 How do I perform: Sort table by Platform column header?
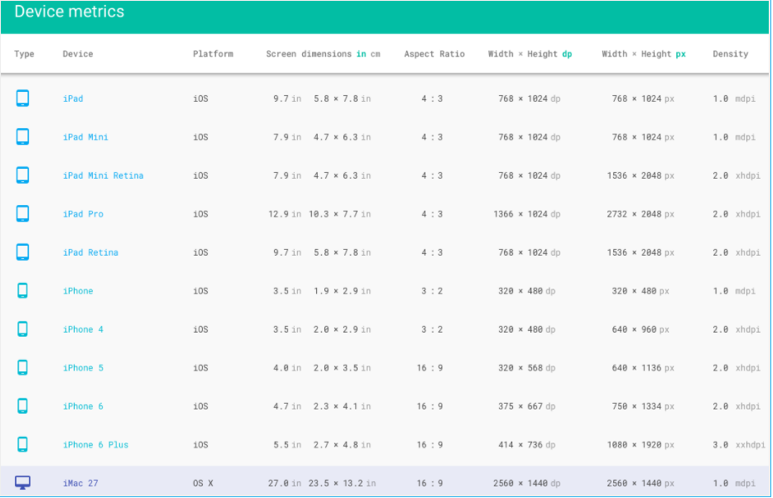coord(212,54)
